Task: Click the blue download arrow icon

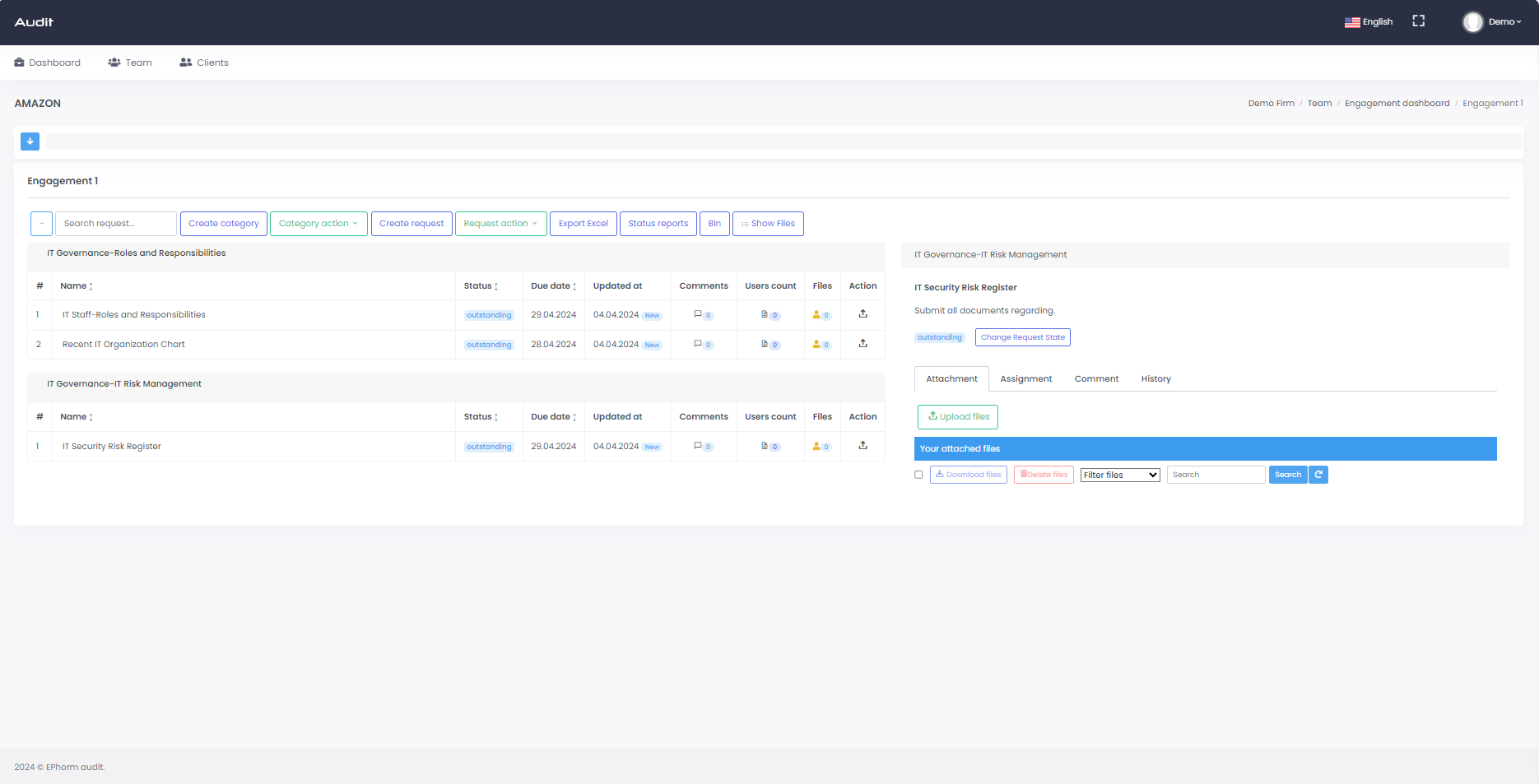Action: tap(30, 141)
